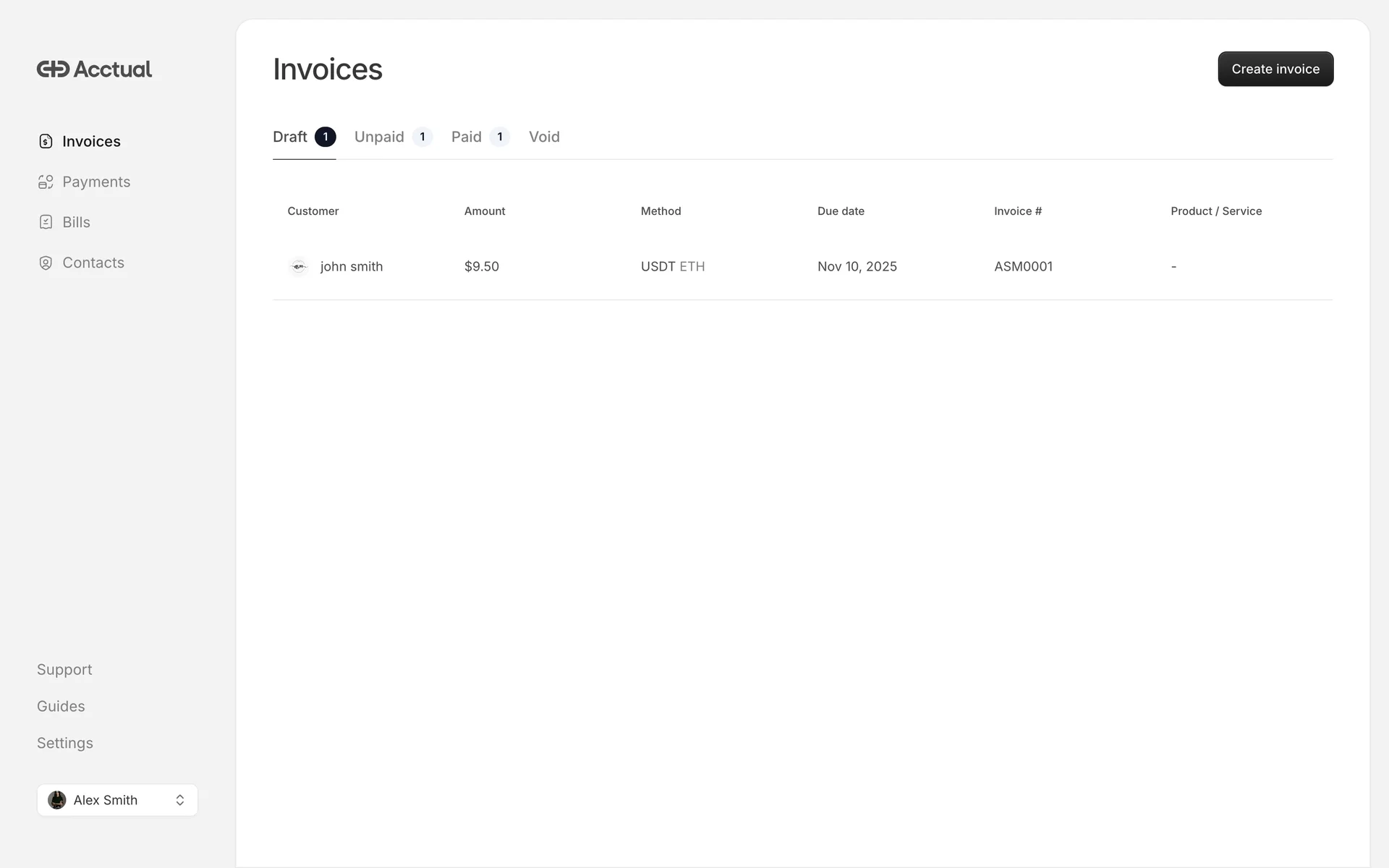Viewport: 1389px width, 868px height.
Task: Open the Void tab
Action: pyautogui.click(x=544, y=137)
